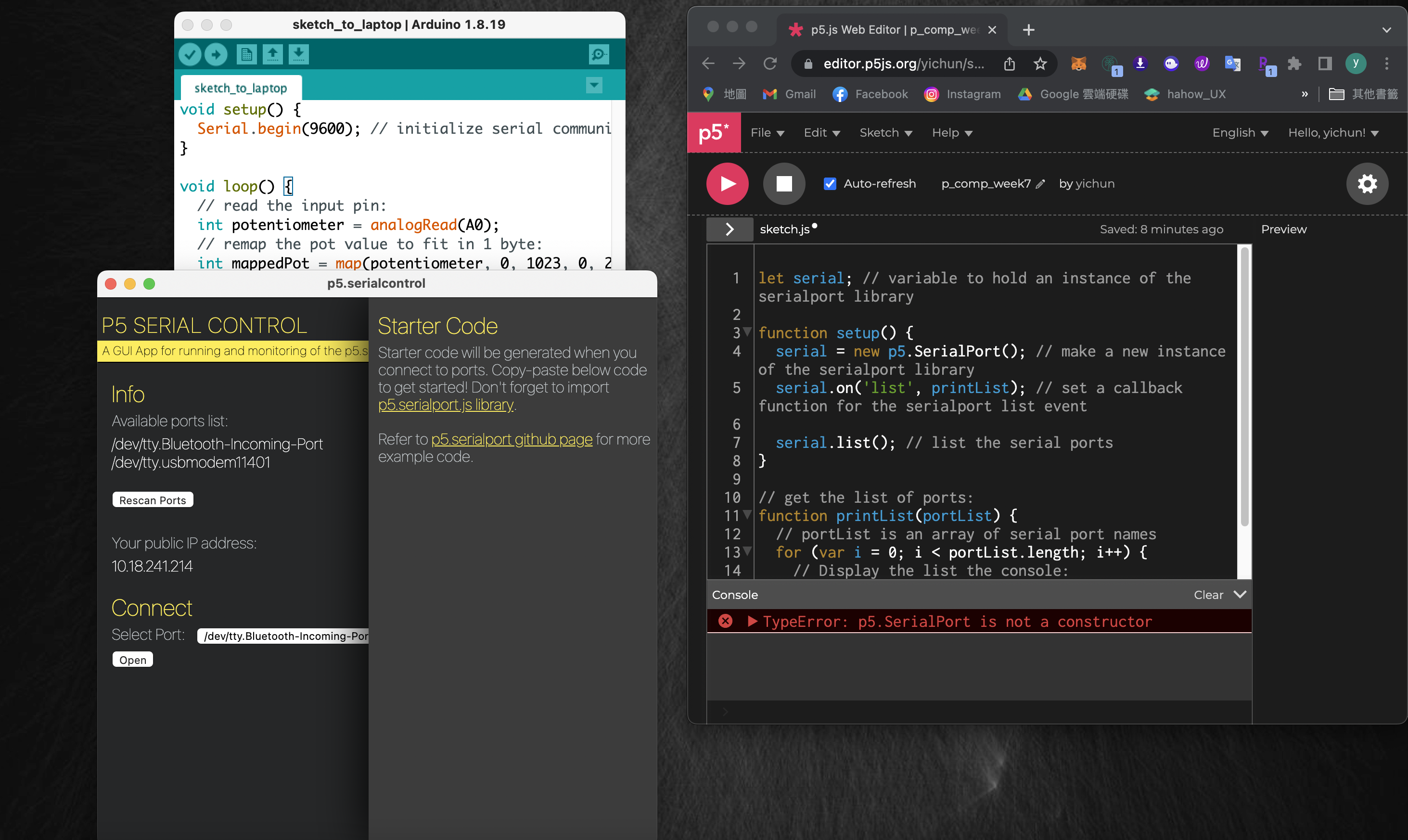The height and width of the screenshot is (840, 1408).
Task: Bookmark page with star icon
Action: click(x=1040, y=64)
